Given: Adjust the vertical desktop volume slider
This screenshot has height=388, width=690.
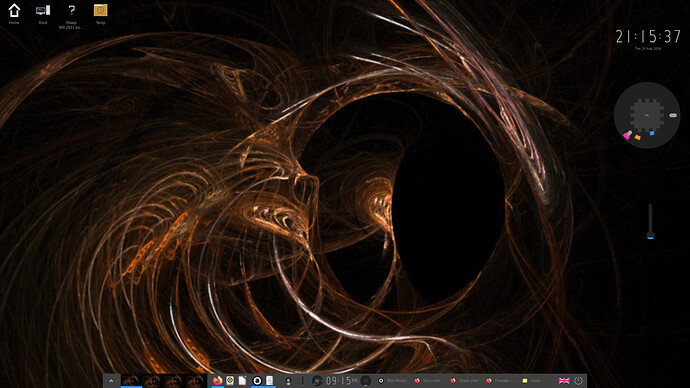Looking at the screenshot, I should 650,221.
